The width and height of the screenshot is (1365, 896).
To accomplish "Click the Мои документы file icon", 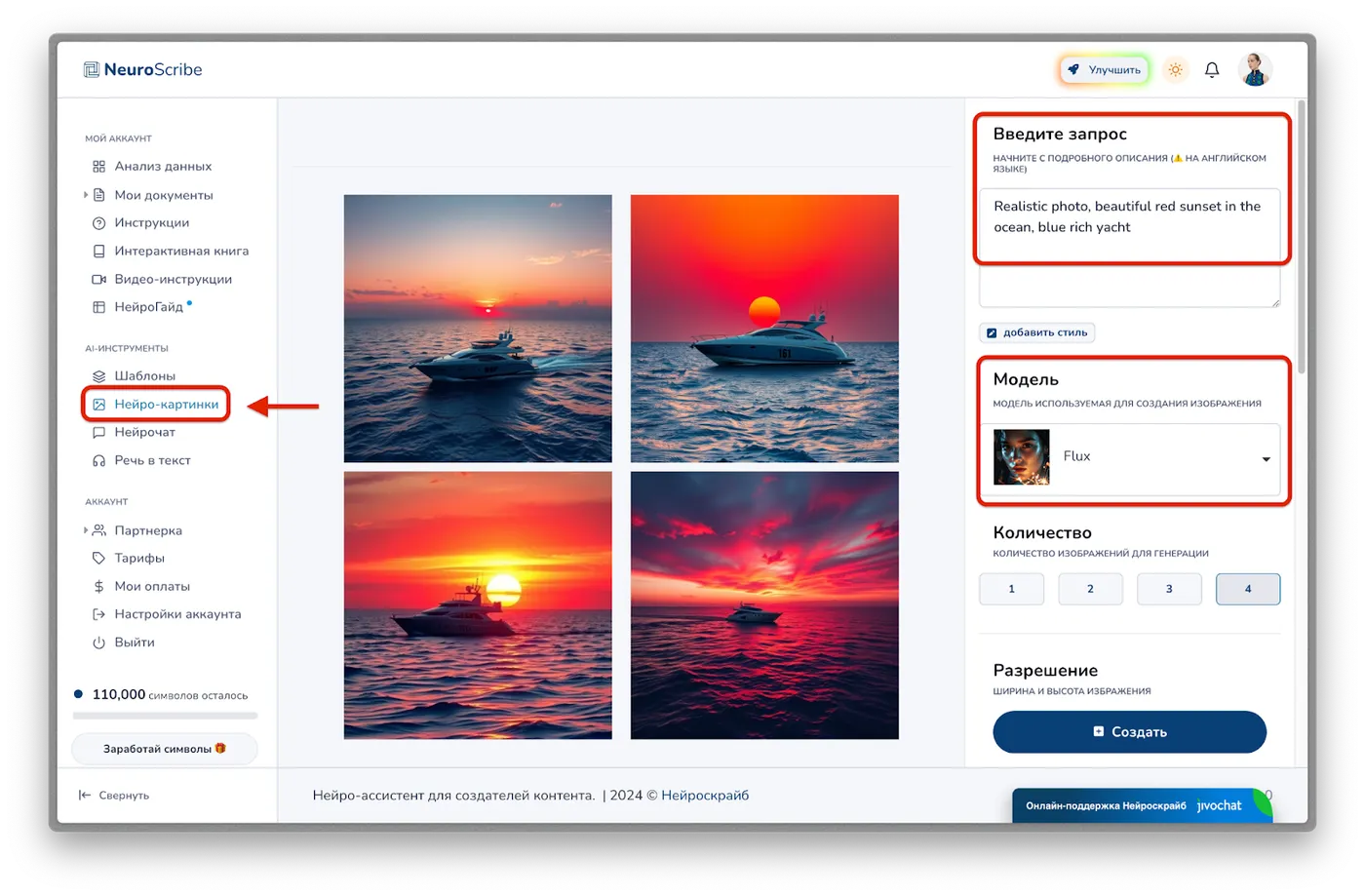I will point(98,195).
